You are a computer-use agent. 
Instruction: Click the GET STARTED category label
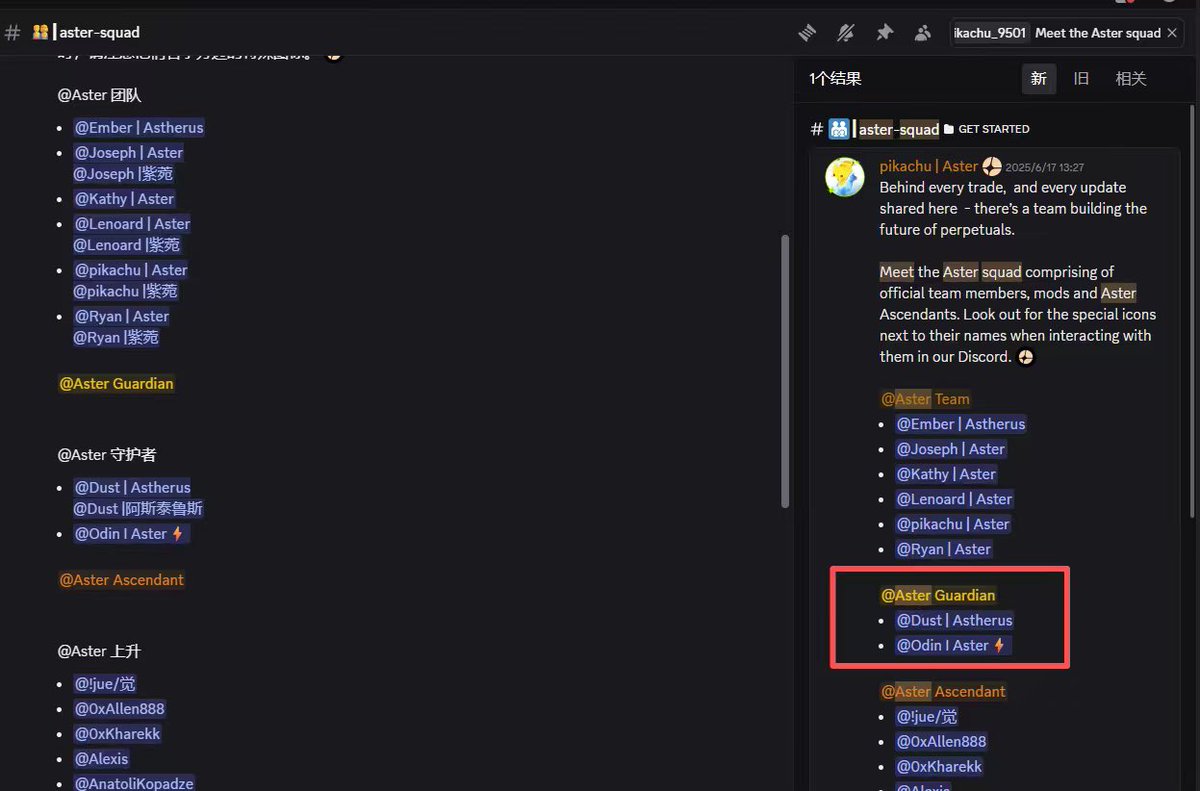click(993, 129)
